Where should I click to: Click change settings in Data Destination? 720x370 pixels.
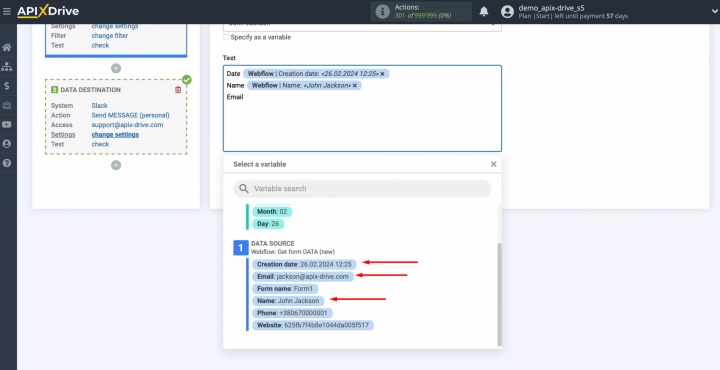tap(115, 135)
